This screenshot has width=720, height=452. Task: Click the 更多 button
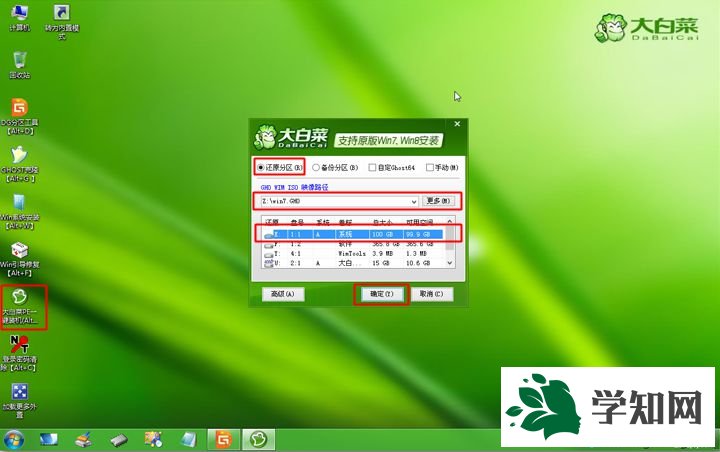point(438,201)
